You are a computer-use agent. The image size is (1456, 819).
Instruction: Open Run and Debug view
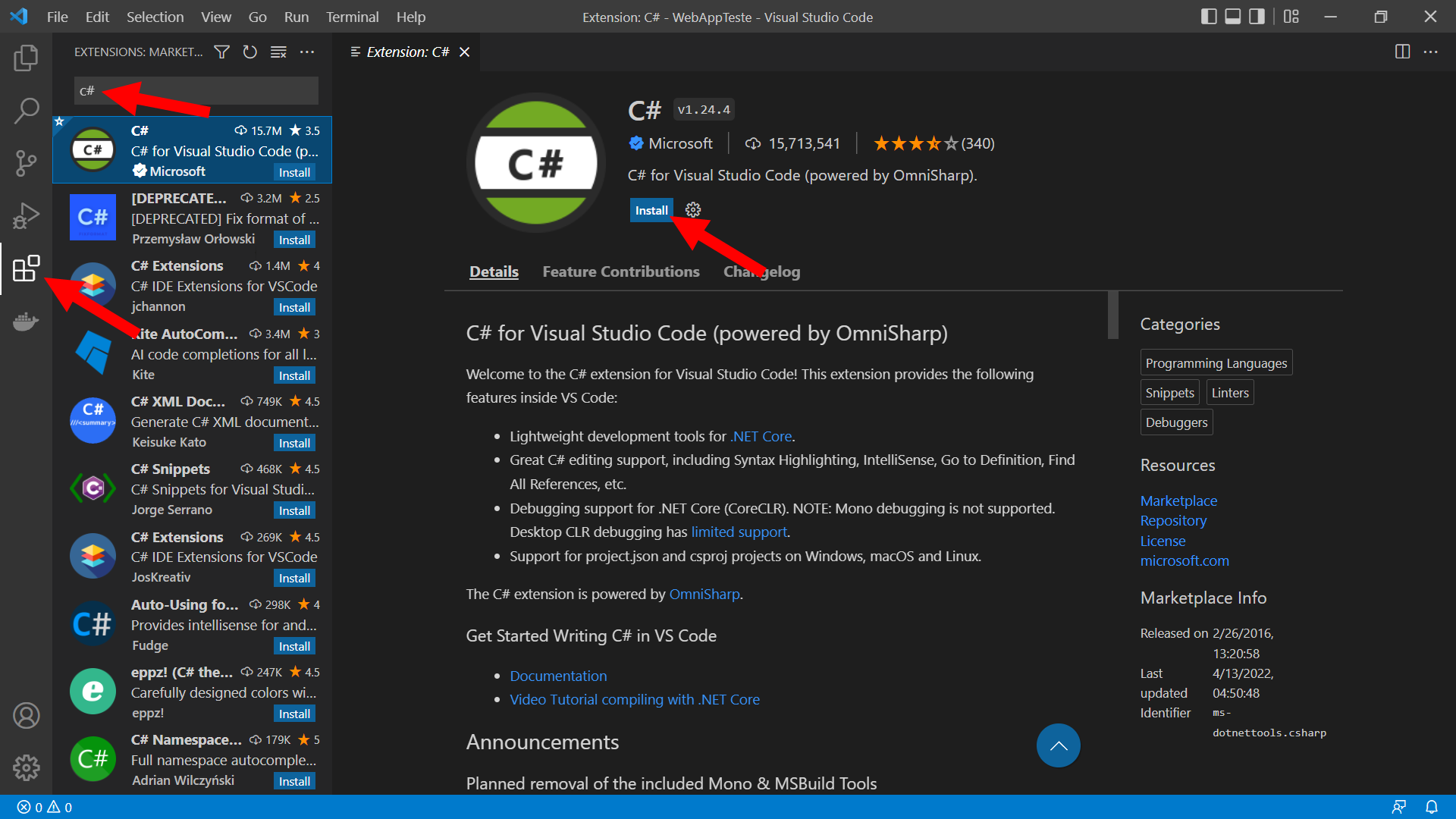[x=26, y=216]
